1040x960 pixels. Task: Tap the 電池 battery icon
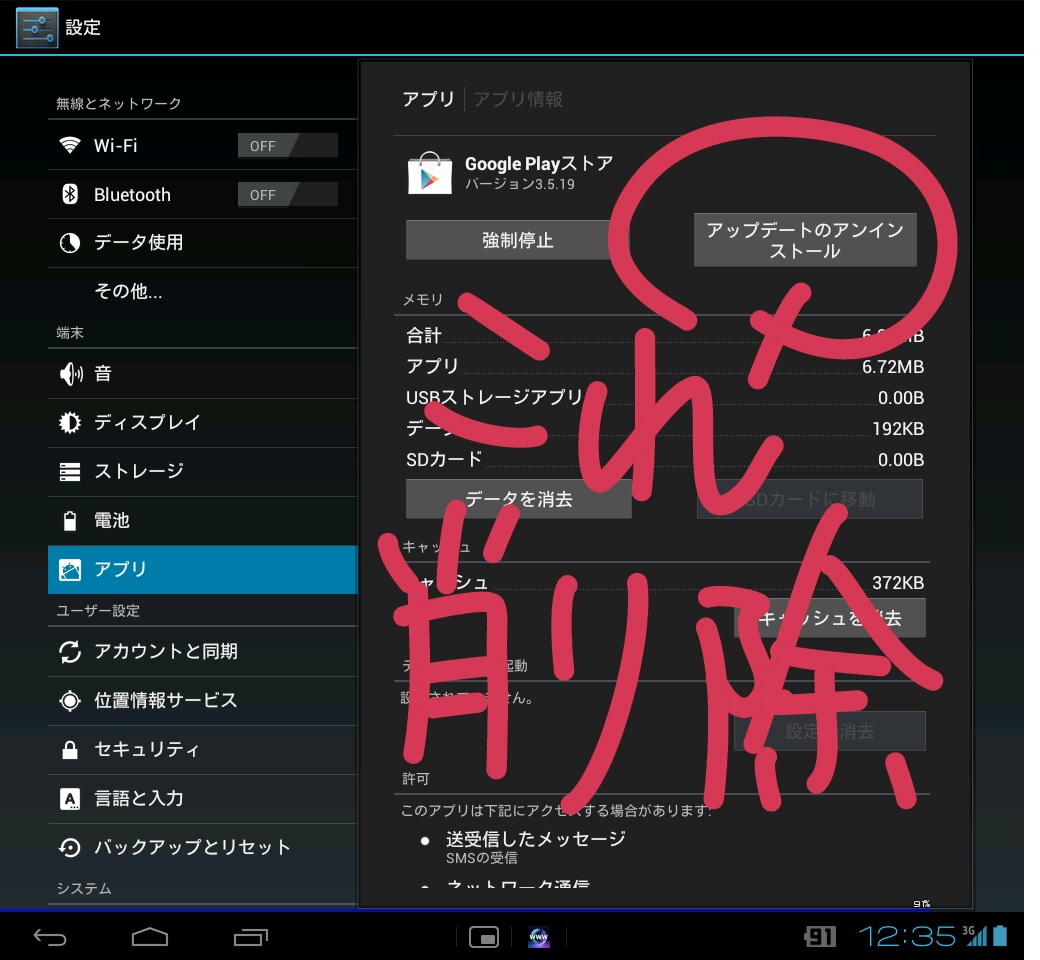coord(70,521)
